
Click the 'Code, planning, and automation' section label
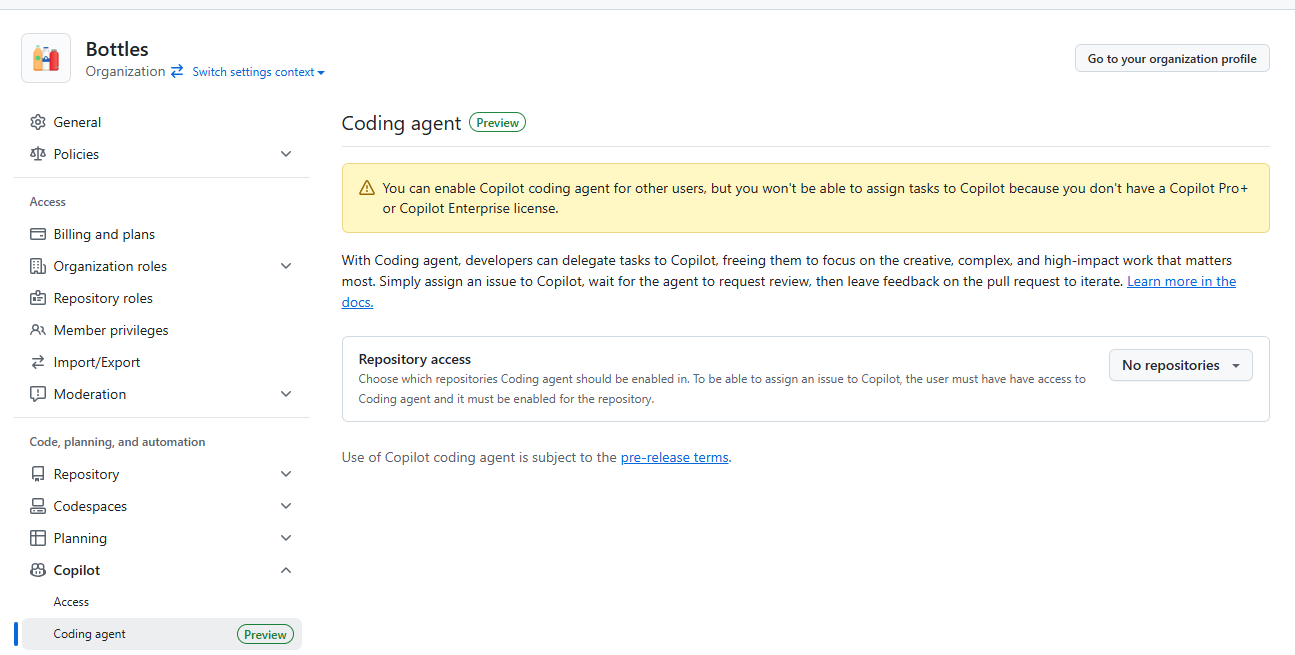pyautogui.click(x=118, y=442)
